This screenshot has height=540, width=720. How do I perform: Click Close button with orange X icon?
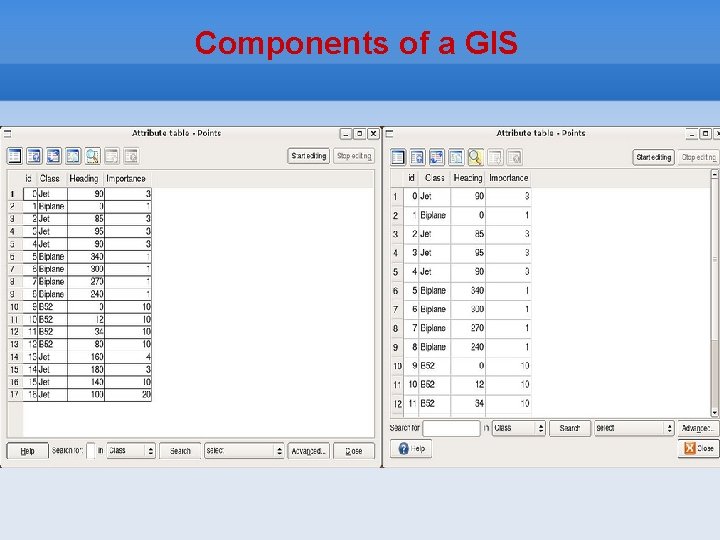point(698,448)
